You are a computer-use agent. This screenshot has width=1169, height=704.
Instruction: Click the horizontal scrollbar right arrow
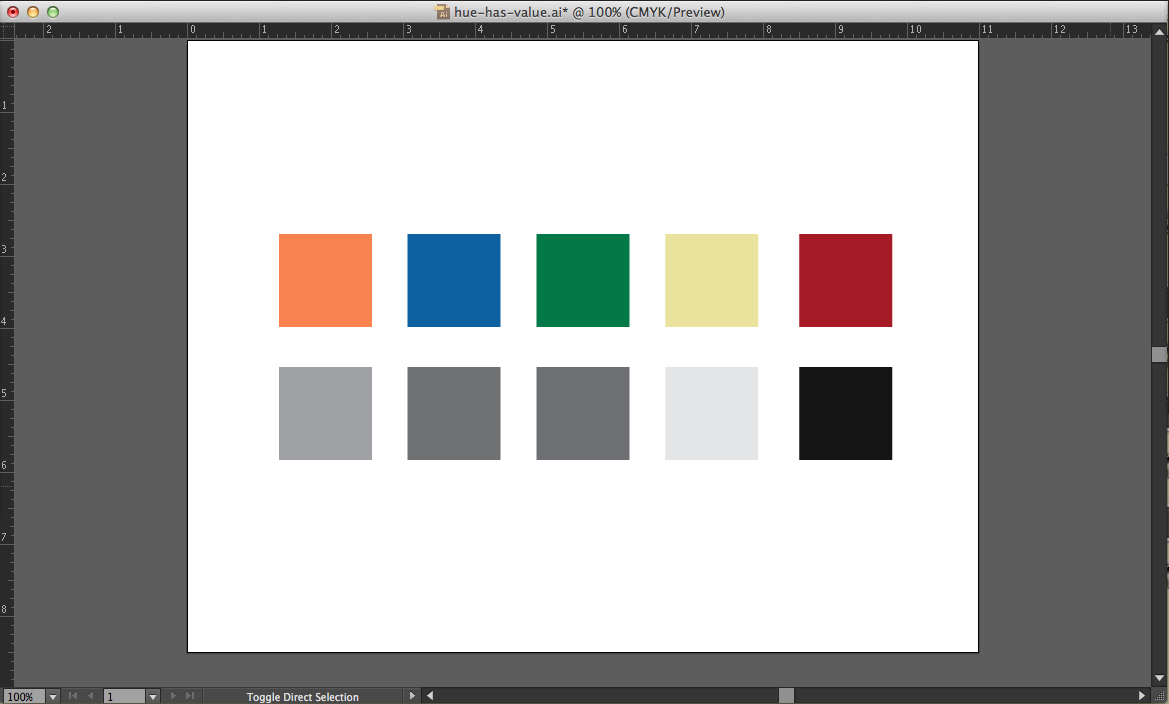(x=1142, y=696)
